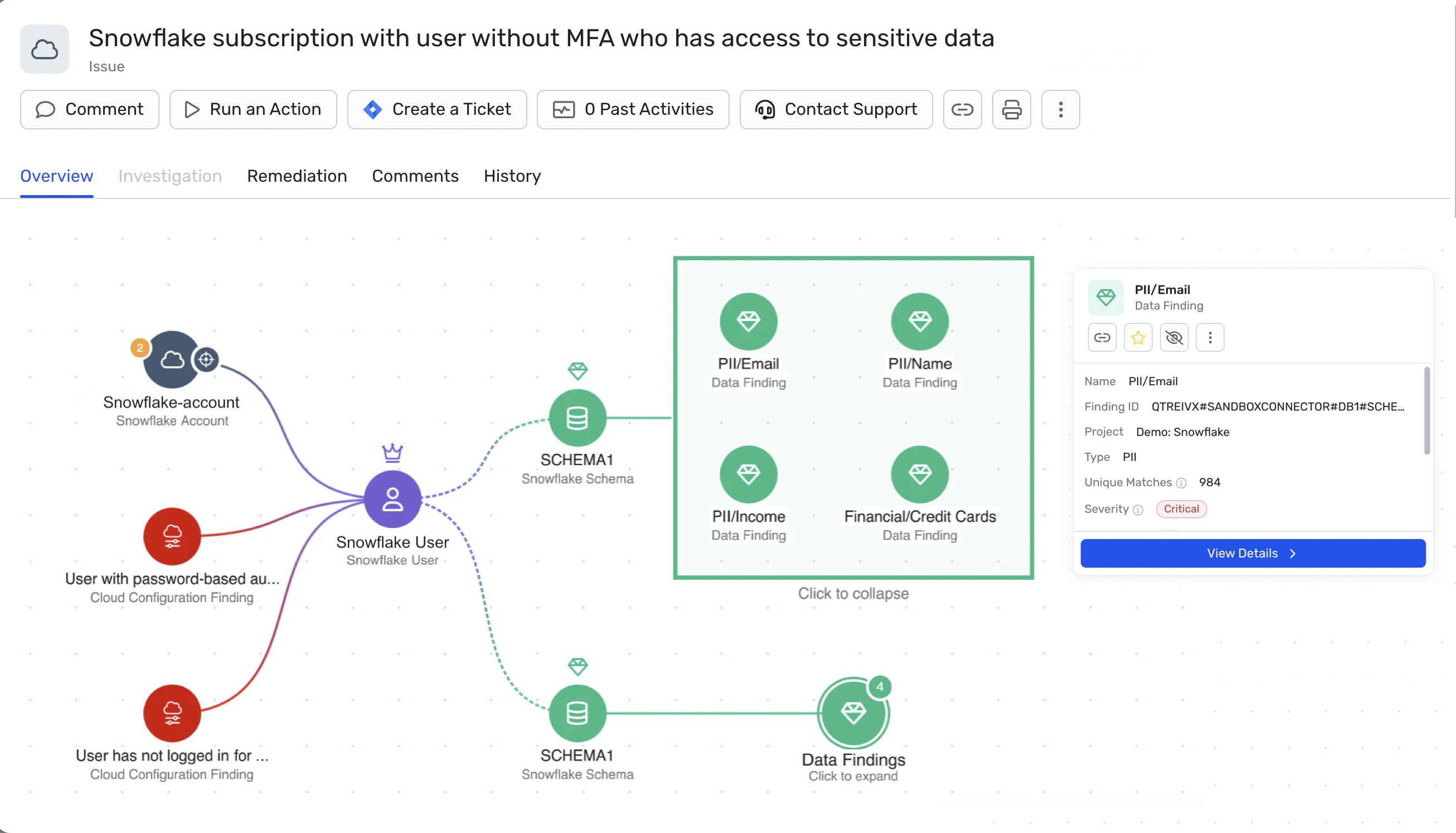Click the 'Financial/Credit Cards' label
The image size is (1456, 833).
(x=920, y=517)
